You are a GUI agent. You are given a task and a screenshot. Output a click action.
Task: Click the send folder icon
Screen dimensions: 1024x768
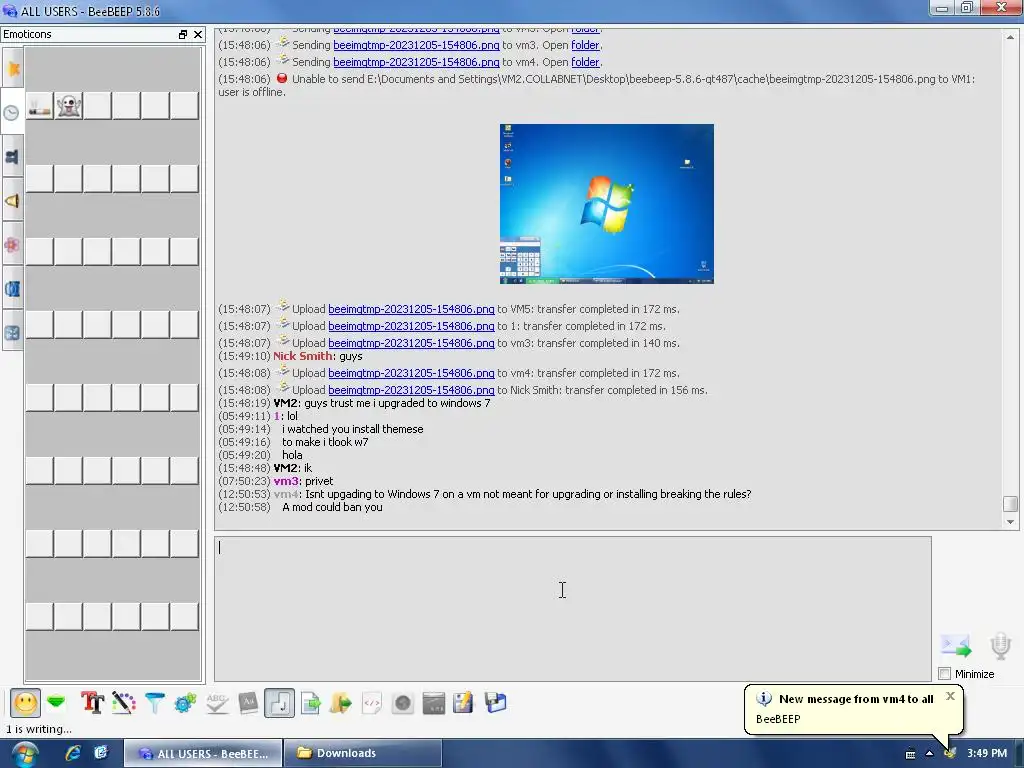[x=340, y=703]
